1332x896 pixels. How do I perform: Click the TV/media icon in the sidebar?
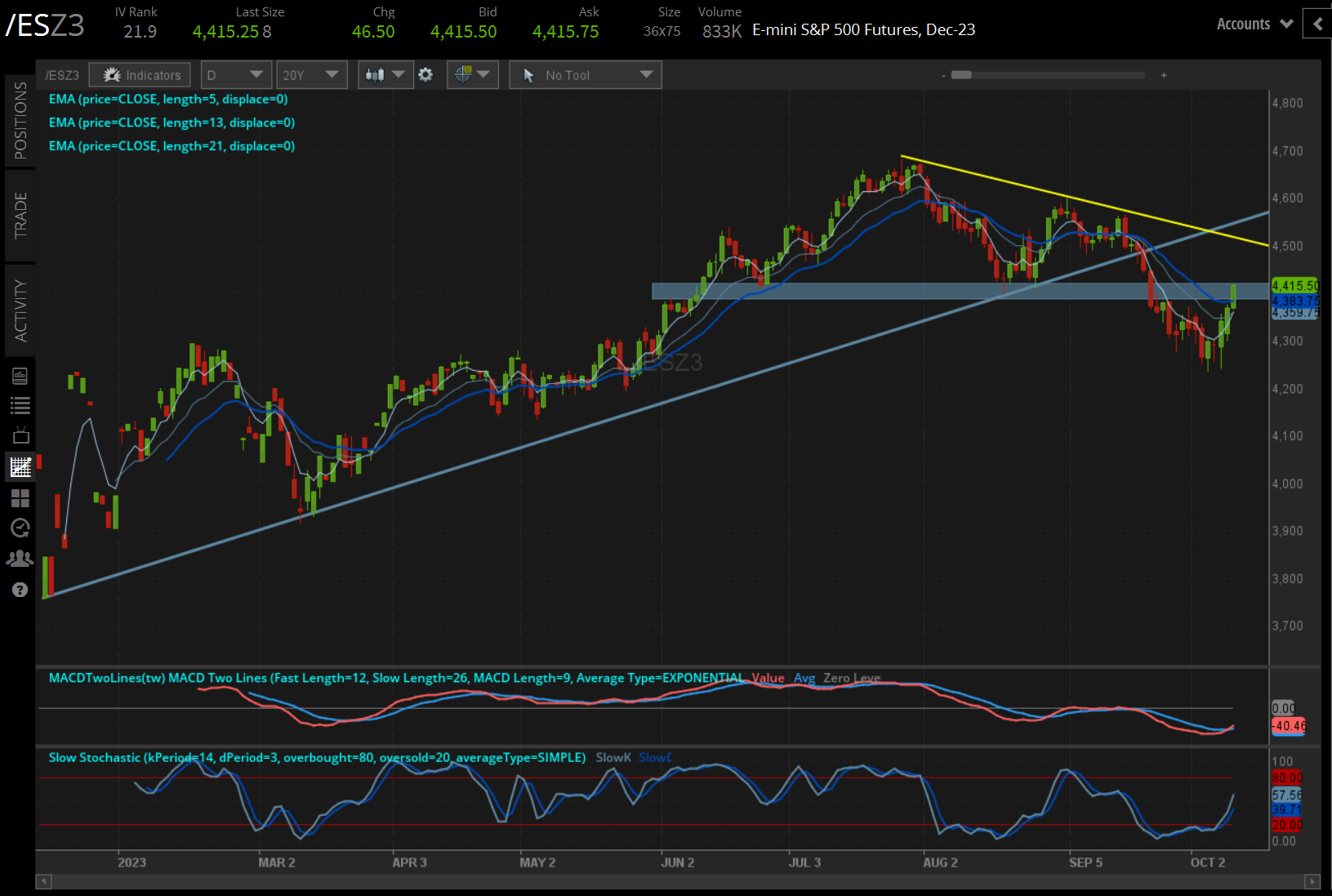coord(20,435)
